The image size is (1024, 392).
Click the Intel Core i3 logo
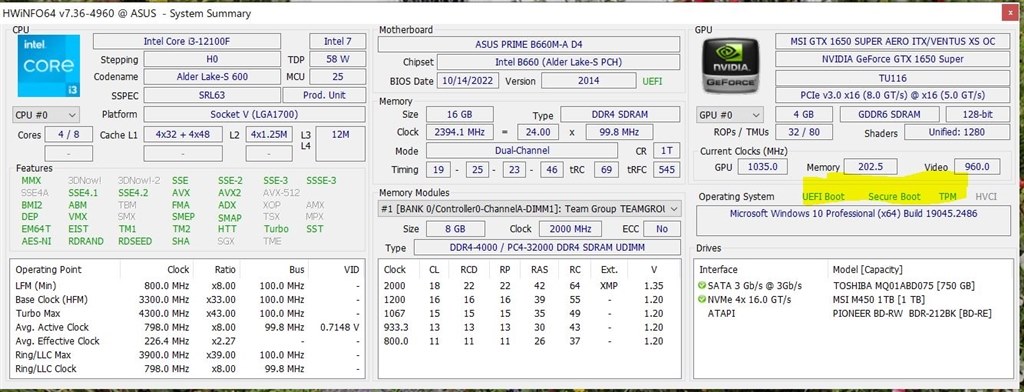48,66
